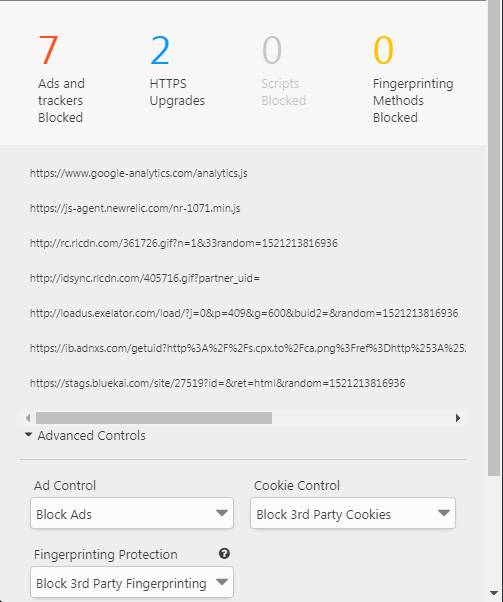Click the google-analytics.com analytics.js URL
Screen dimensions: 503x602
(x=139, y=174)
